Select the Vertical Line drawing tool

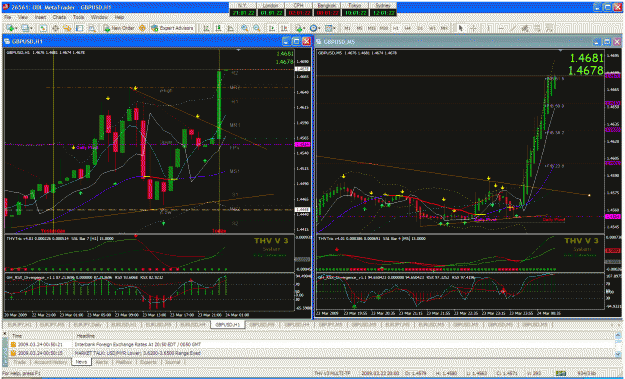point(488,28)
